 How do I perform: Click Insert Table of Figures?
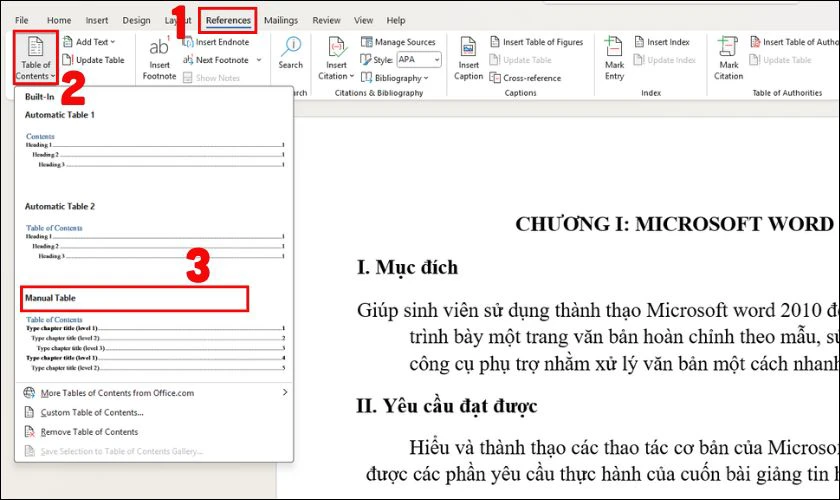point(536,42)
